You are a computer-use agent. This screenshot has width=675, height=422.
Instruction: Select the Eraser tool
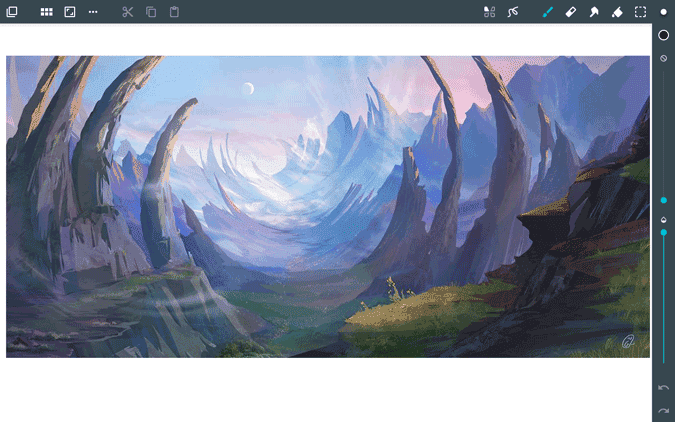[x=571, y=12]
